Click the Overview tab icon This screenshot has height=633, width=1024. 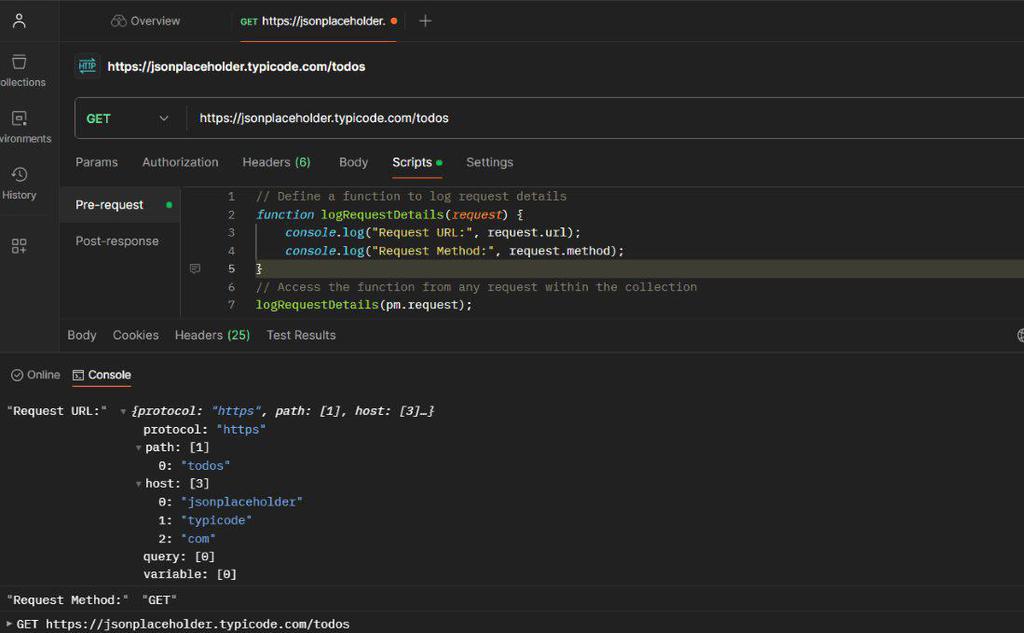[118, 21]
